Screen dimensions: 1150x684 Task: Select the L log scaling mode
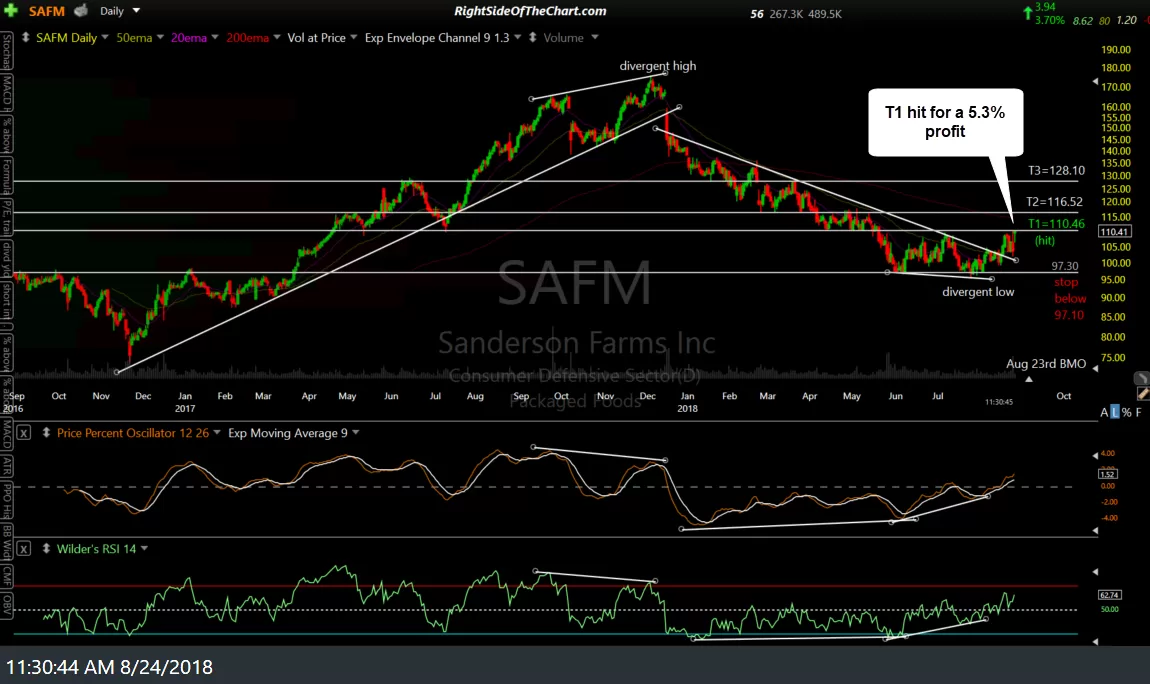1115,413
